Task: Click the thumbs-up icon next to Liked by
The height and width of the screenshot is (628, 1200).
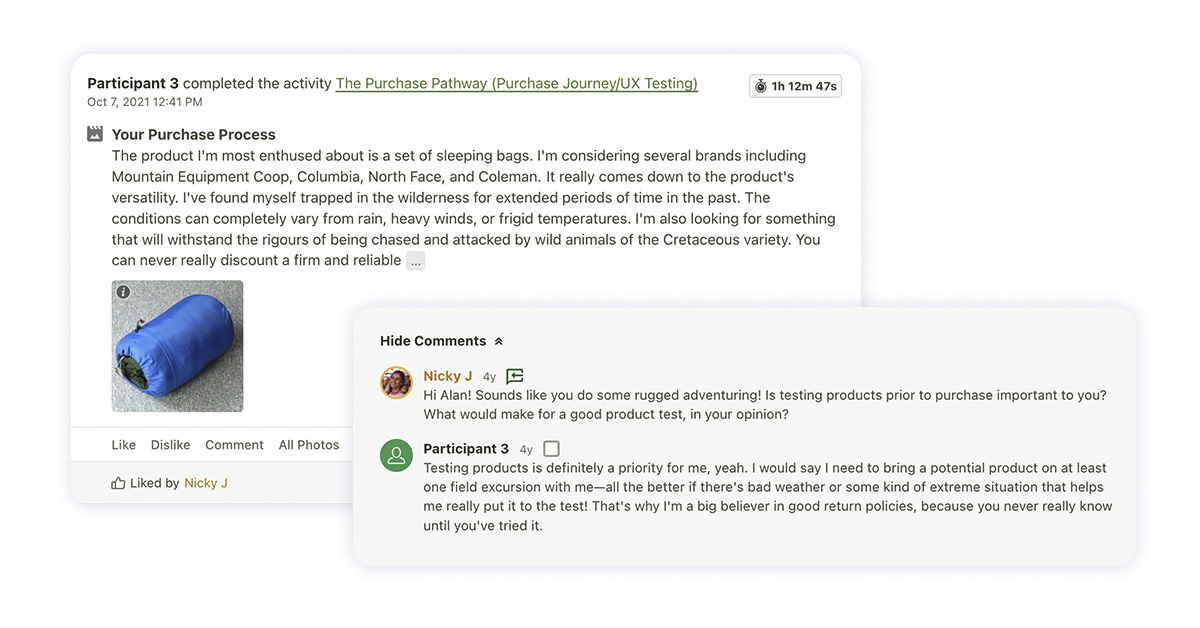Action: 118,483
